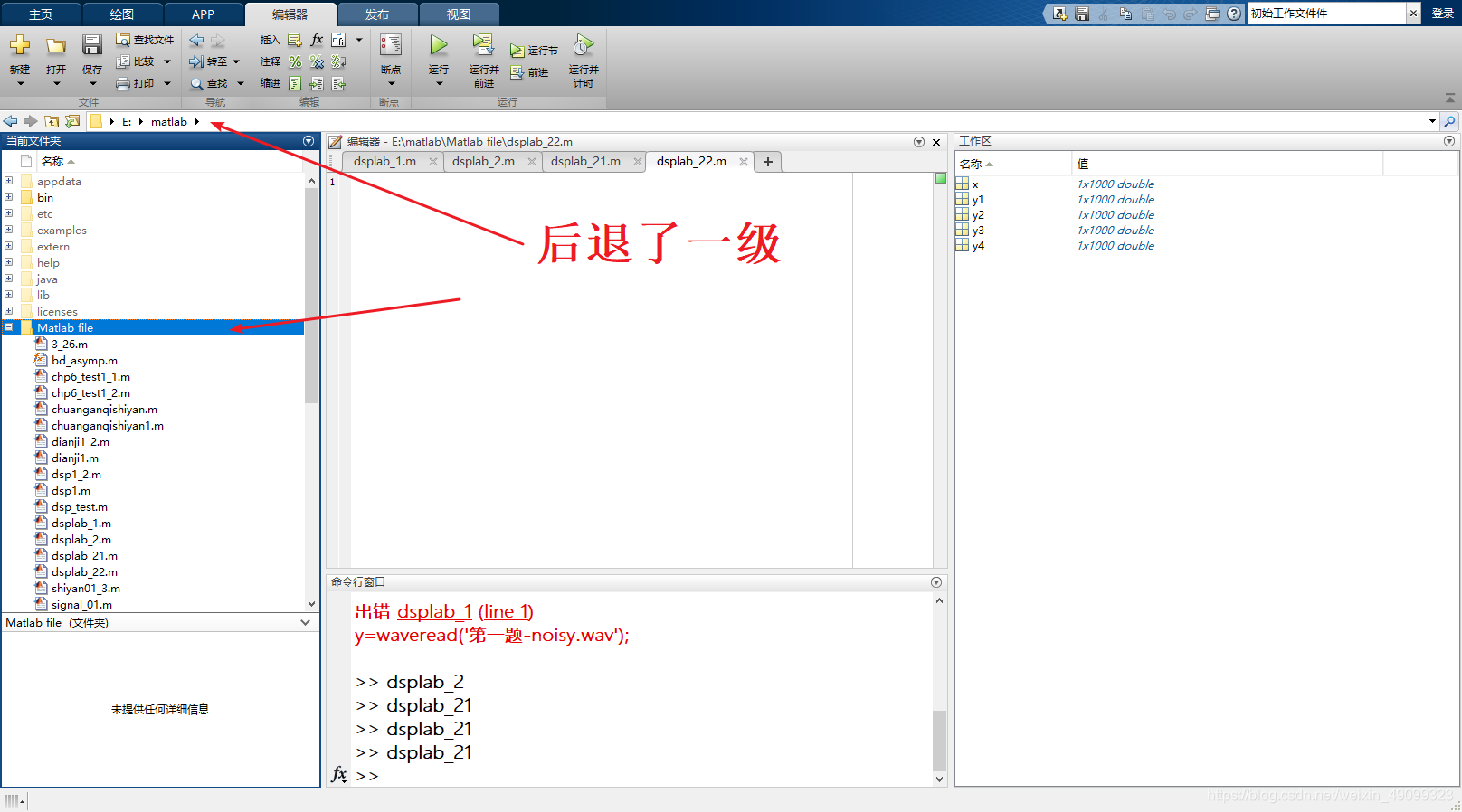Open help with the question mark icon
This screenshot has width=1462, height=812.
tap(1234, 14)
